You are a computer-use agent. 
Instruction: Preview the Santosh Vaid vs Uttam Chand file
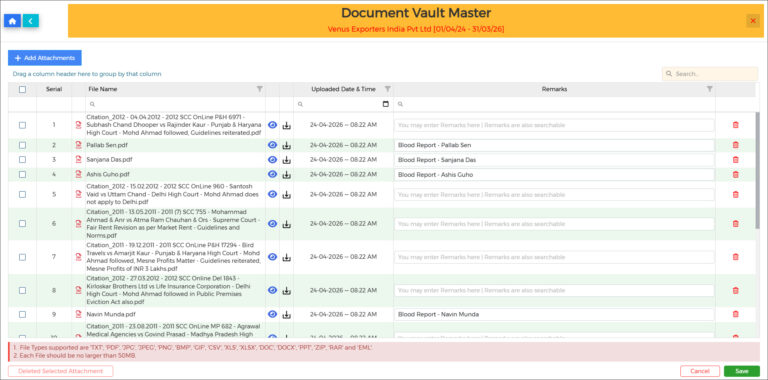tap(273, 194)
